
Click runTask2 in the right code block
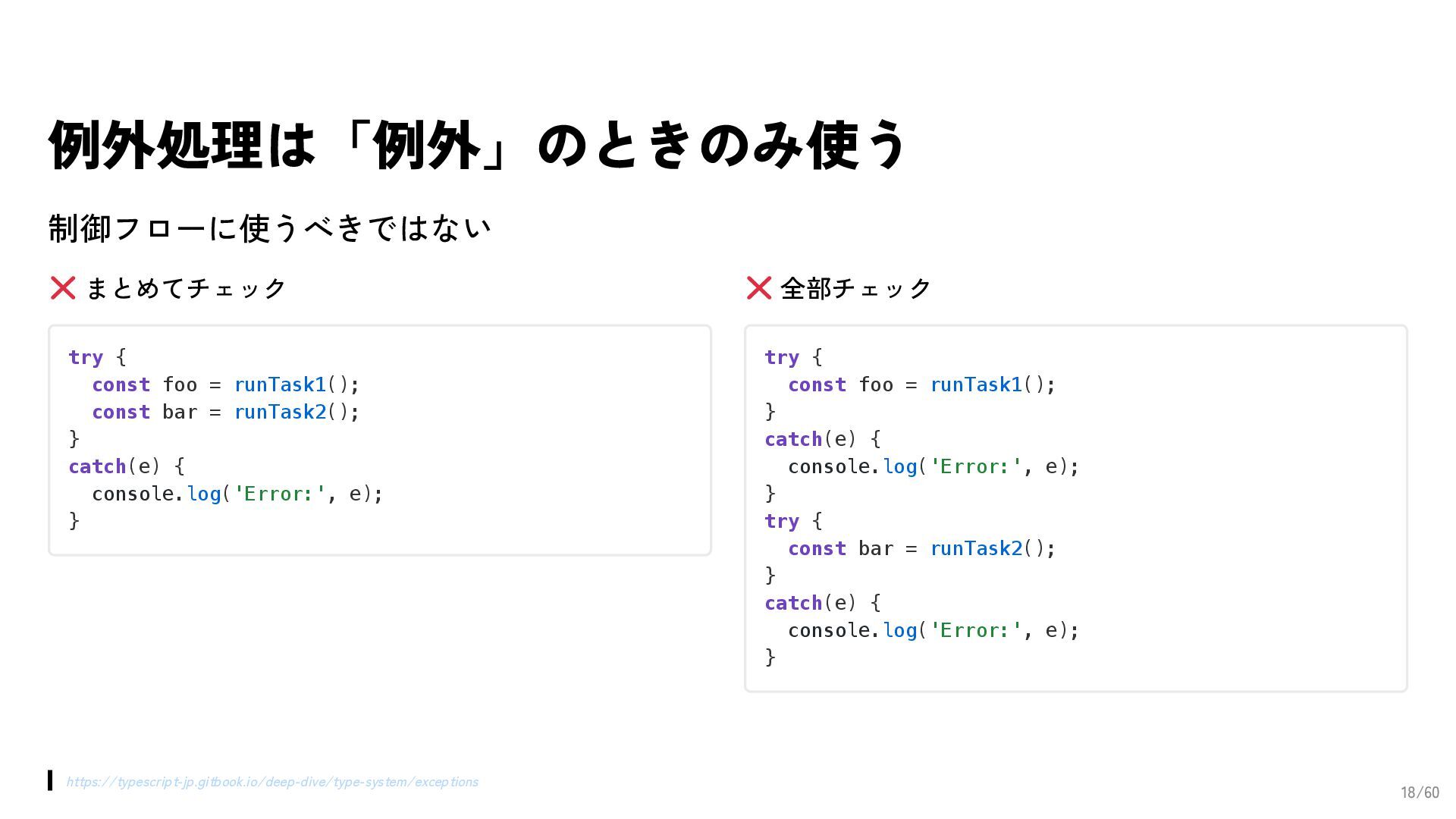[976, 548]
